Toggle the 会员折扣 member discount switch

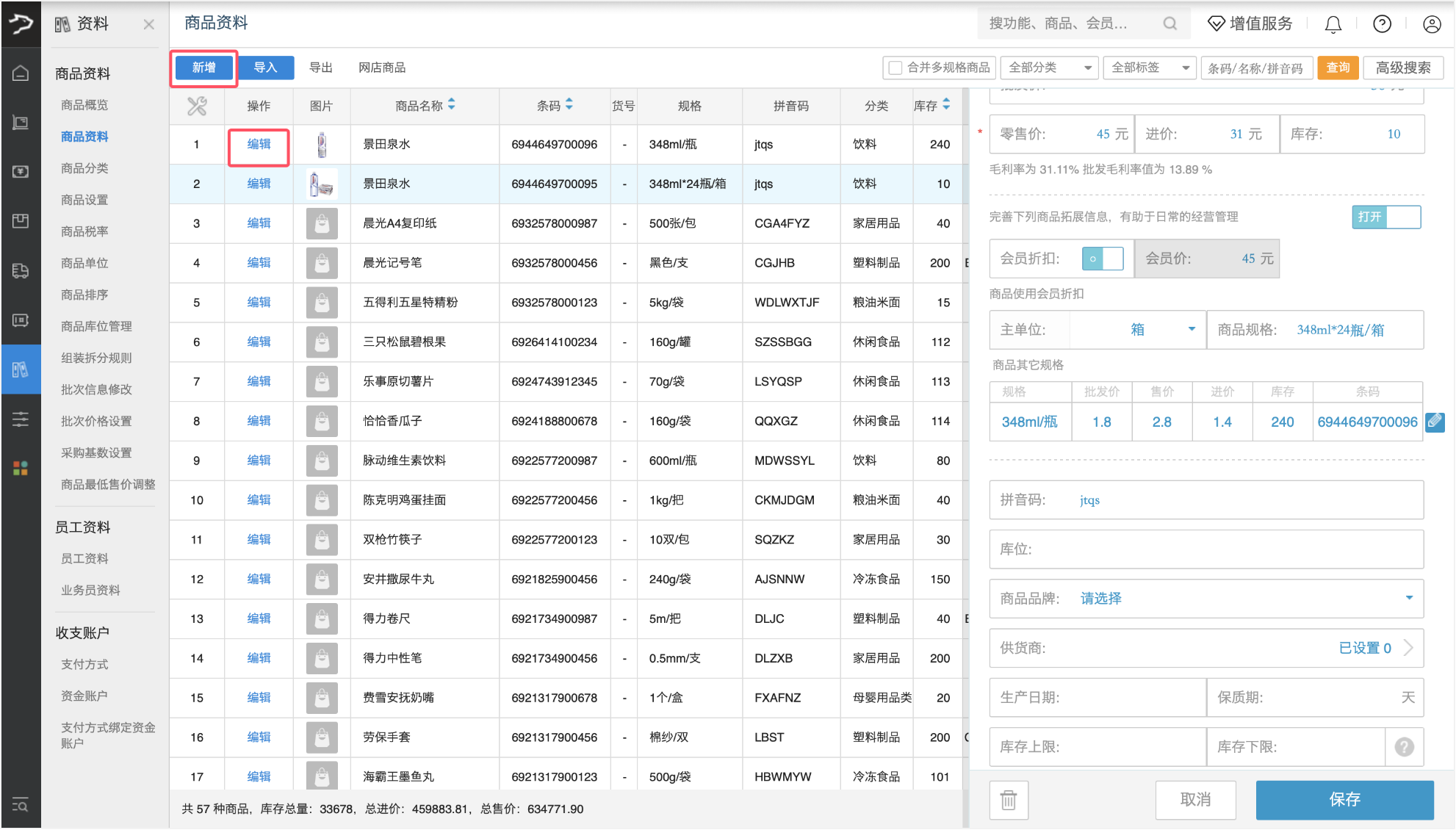pyautogui.click(x=1103, y=259)
